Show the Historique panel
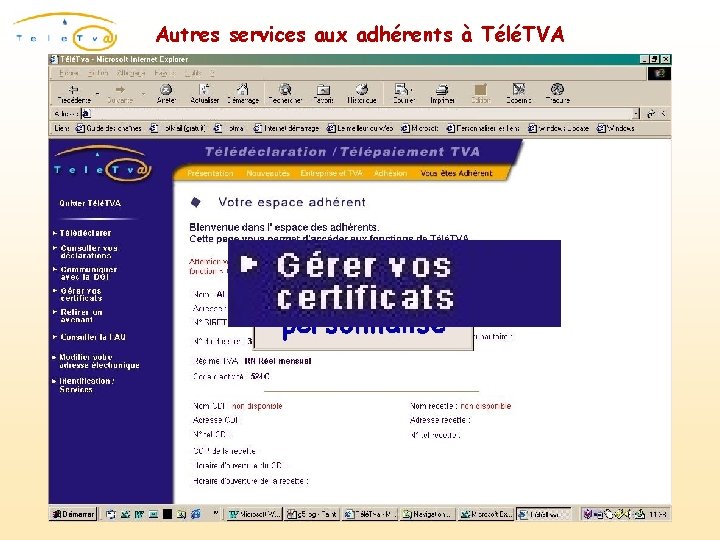The image size is (720, 540). 361,94
